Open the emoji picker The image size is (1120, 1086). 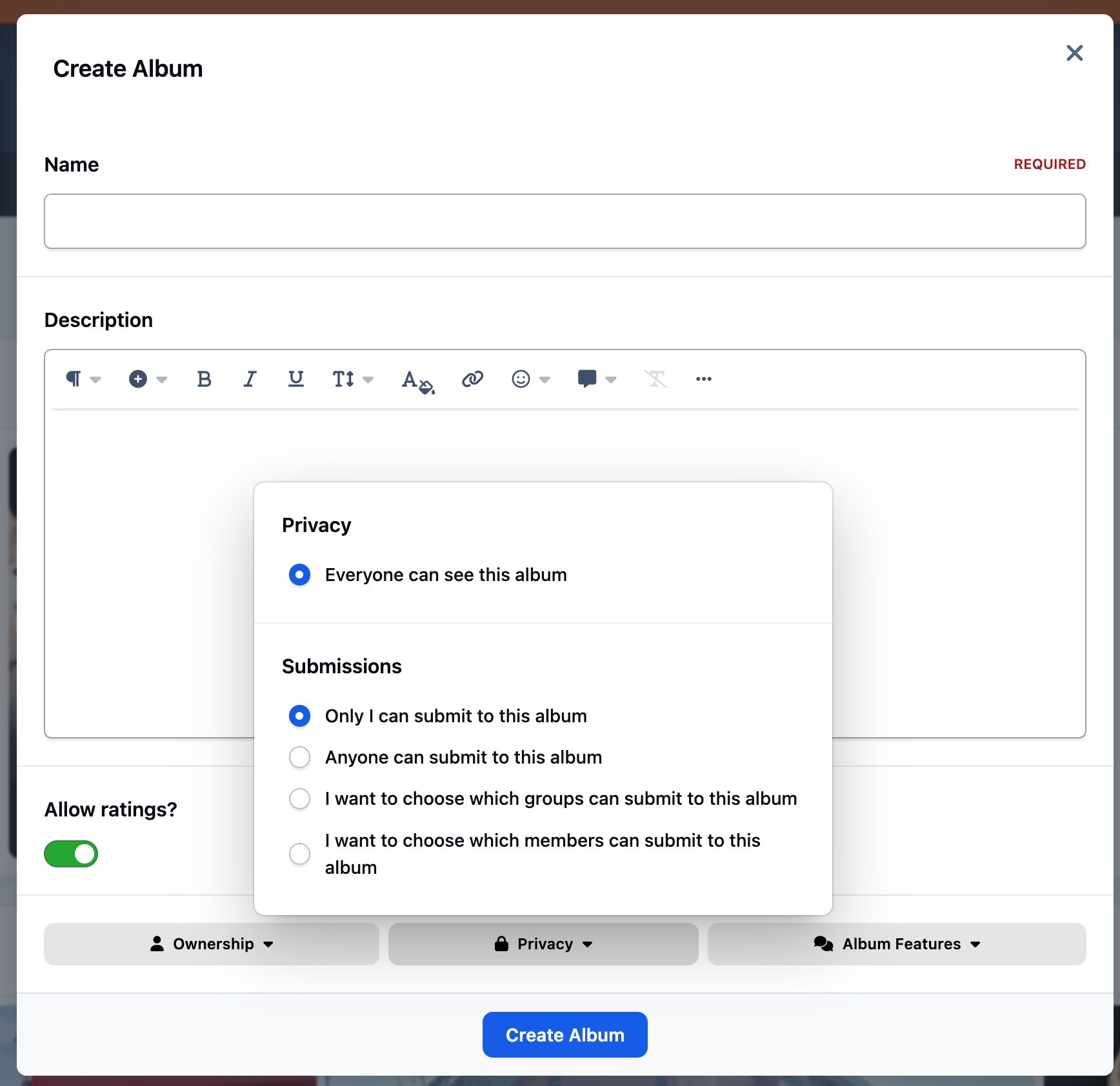point(521,379)
